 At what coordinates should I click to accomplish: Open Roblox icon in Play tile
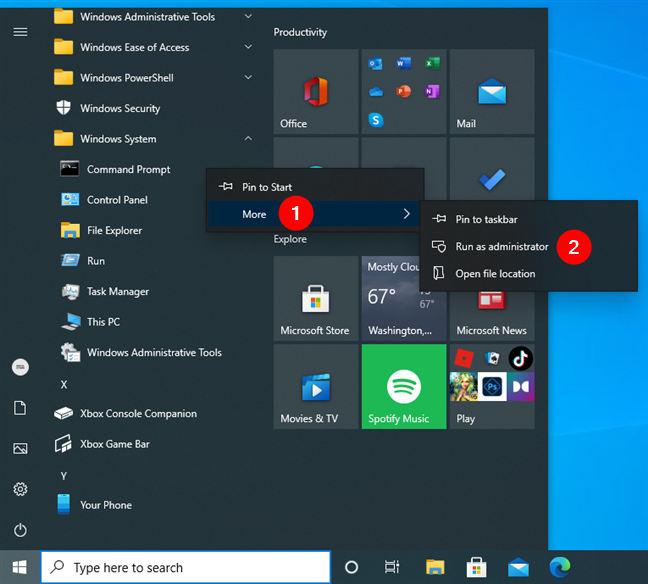point(464,358)
